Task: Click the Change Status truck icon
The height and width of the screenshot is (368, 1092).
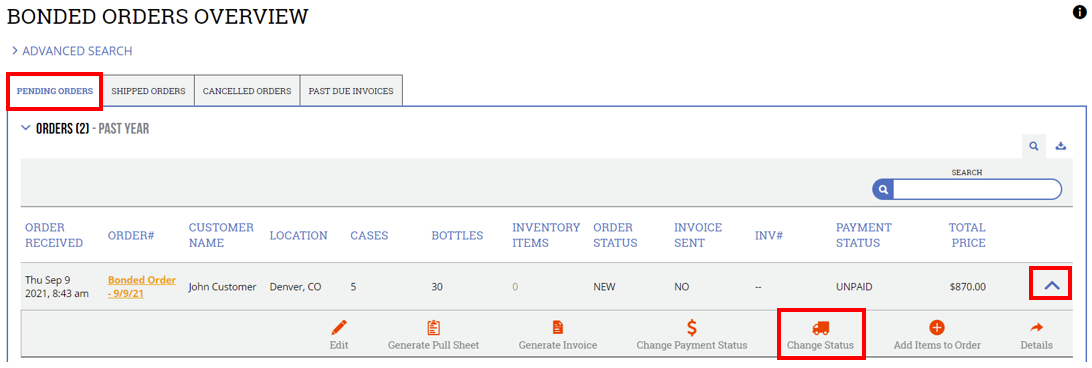Action: point(820,328)
